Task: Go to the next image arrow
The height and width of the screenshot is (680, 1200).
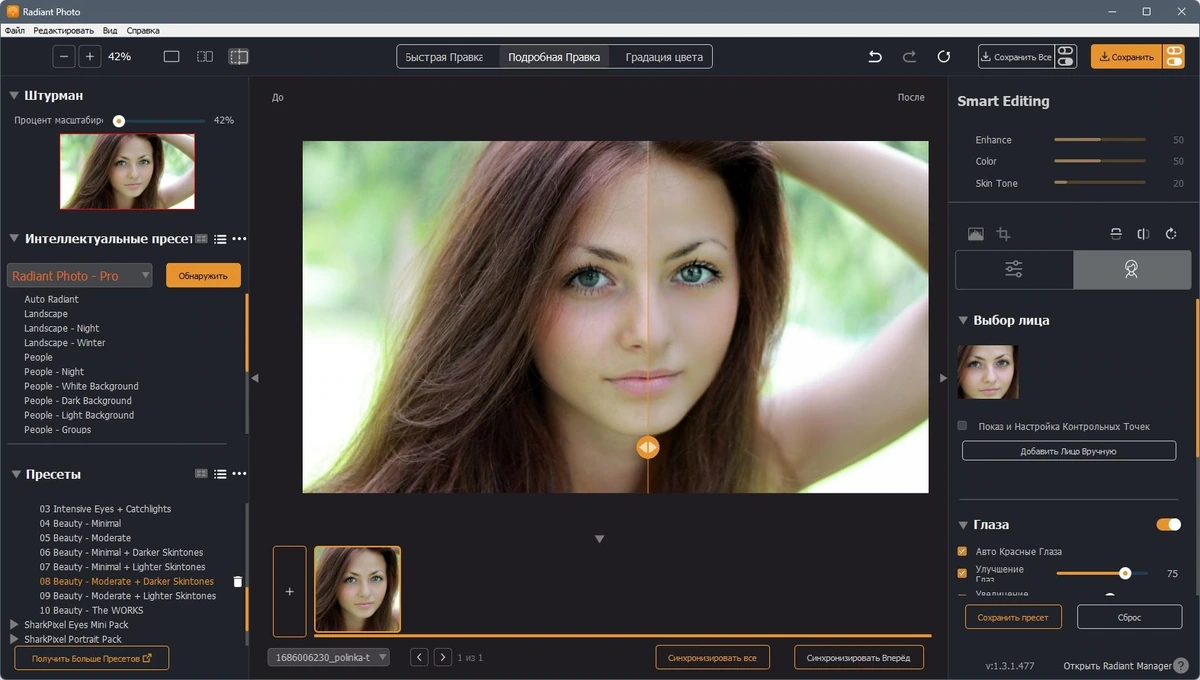Action: pyautogui.click(x=443, y=657)
